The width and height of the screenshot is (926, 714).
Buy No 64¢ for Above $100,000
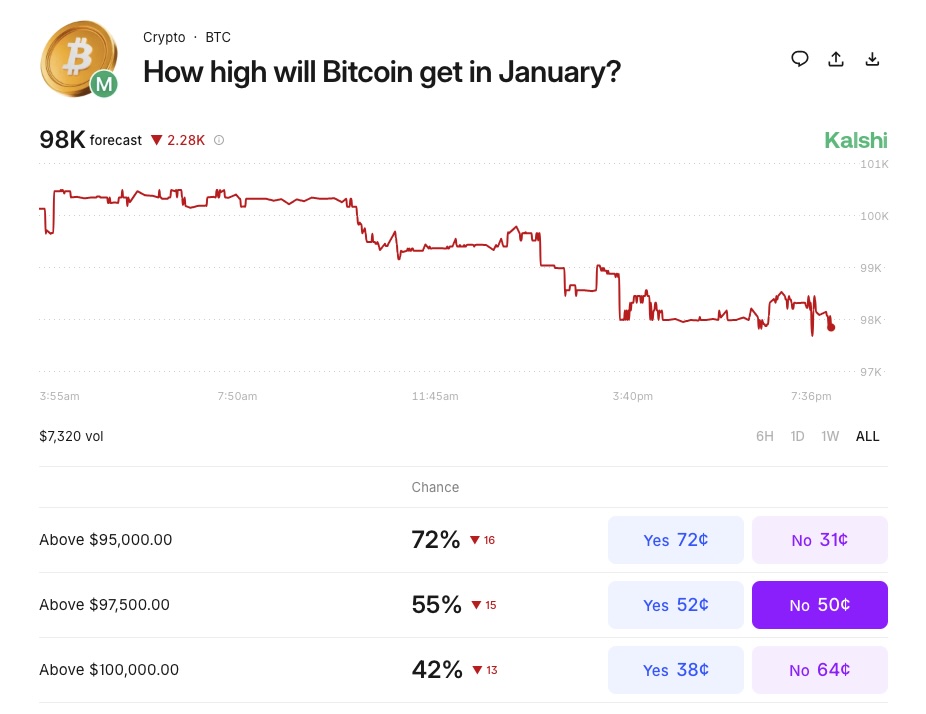[819, 670]
